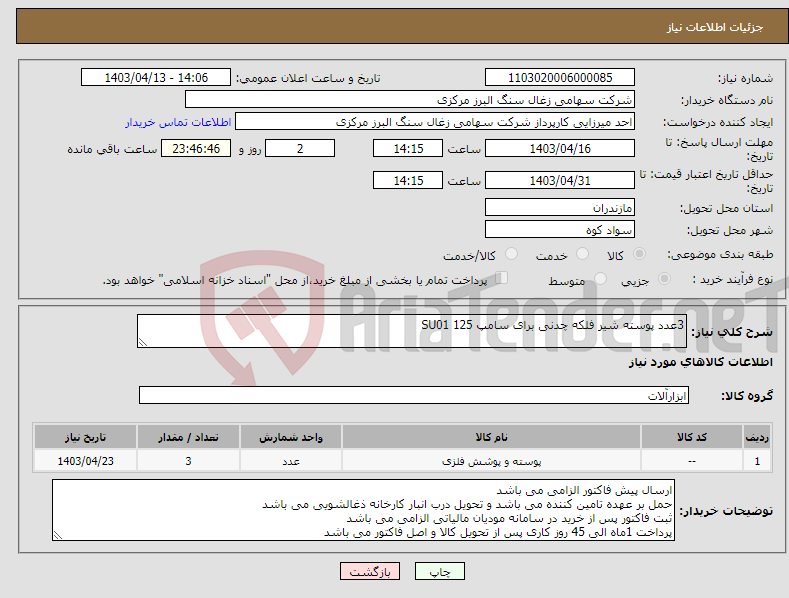Select the متوسط purchase type radio
This screenshot has height=598, width=789.
click(600, 279)
